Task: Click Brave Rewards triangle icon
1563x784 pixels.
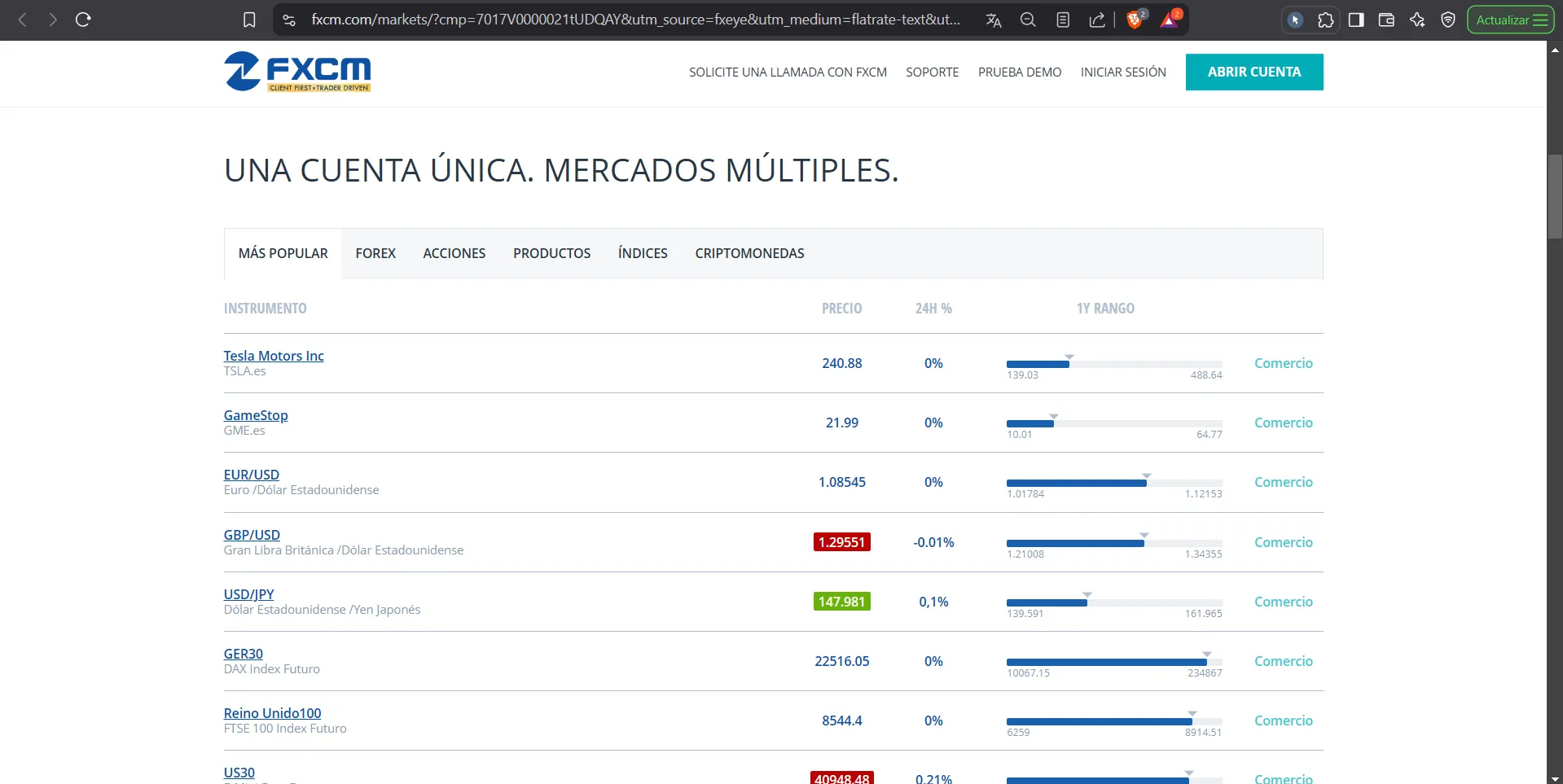Action: (1170, 20)
